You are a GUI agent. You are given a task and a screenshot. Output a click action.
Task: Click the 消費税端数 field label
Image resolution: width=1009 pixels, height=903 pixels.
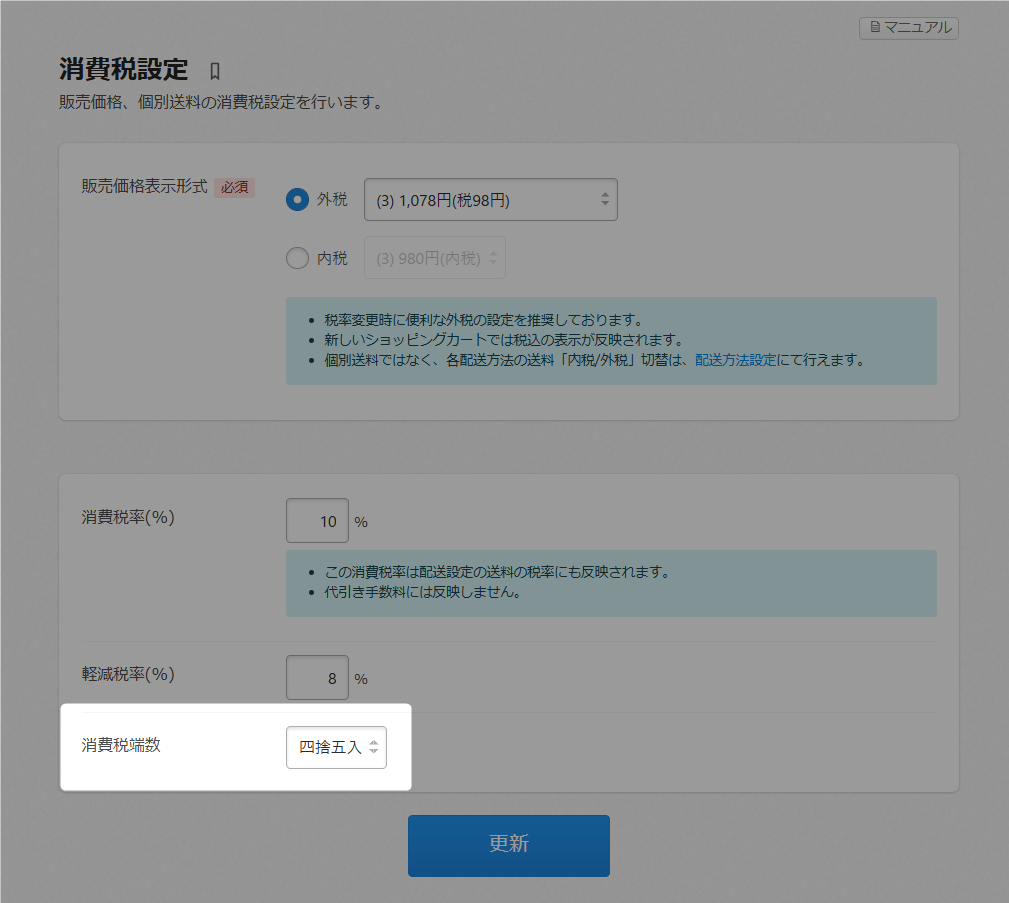point(120,745)
